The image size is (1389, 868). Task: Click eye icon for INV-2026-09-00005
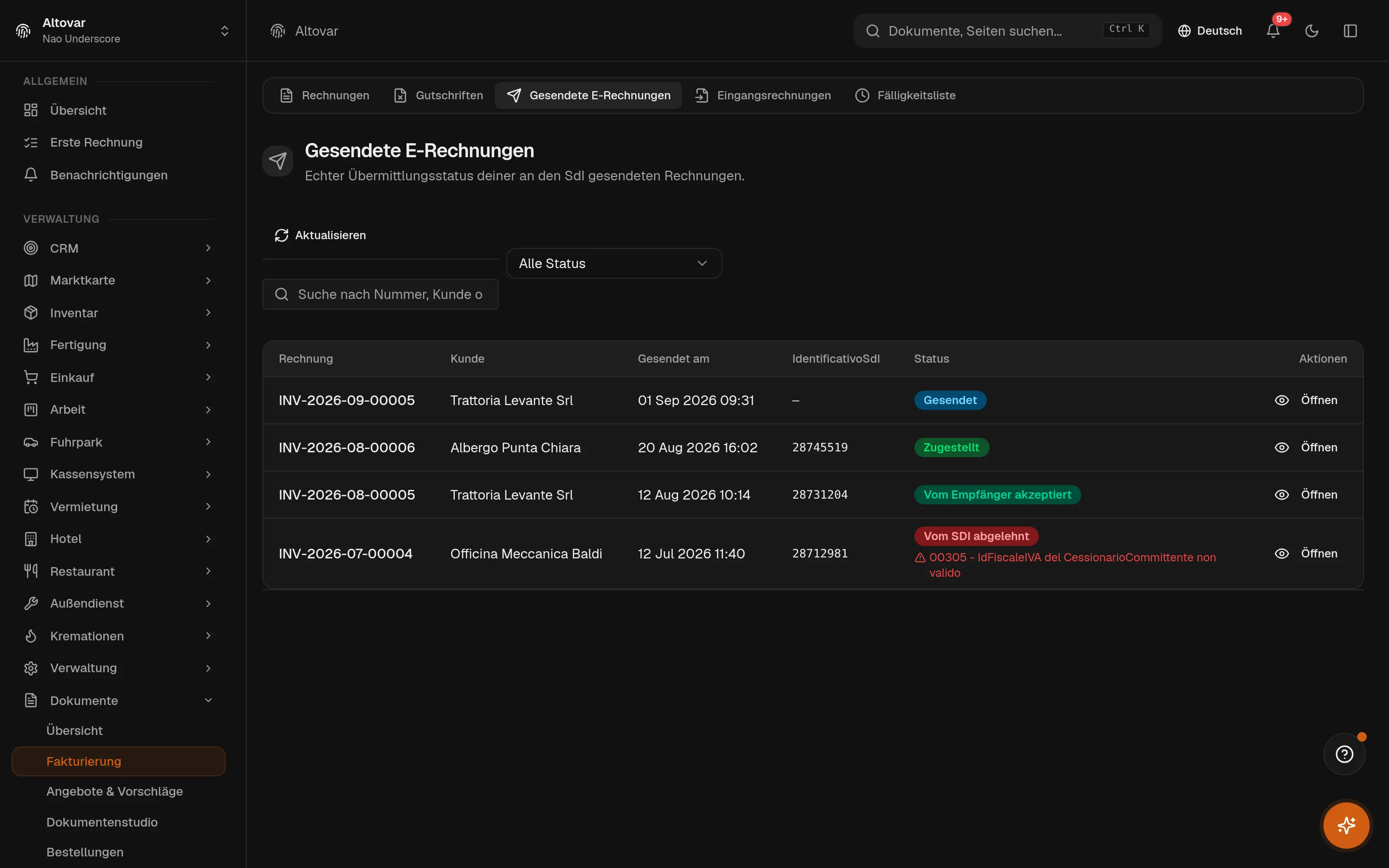click(1281, 400)
